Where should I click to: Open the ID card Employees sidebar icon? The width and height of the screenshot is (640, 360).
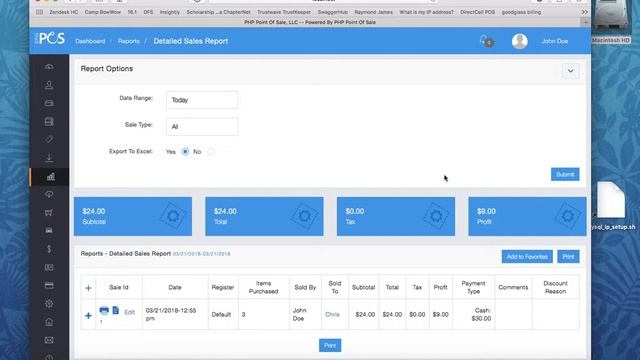pos(49,267)
